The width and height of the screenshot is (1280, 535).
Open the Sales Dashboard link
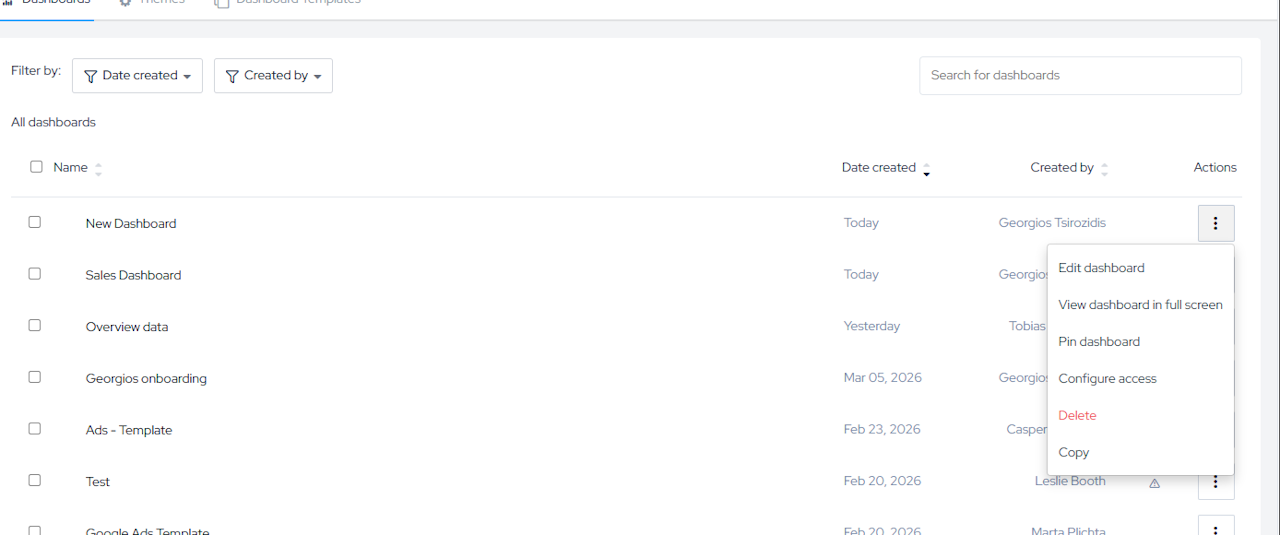coord(133,275)
